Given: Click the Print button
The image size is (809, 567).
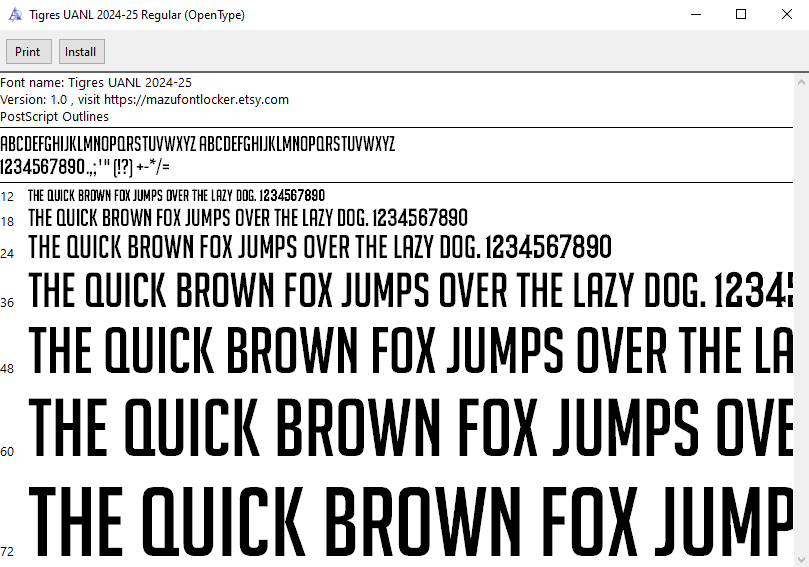Looking at the screenshot, I should point(28,52).
